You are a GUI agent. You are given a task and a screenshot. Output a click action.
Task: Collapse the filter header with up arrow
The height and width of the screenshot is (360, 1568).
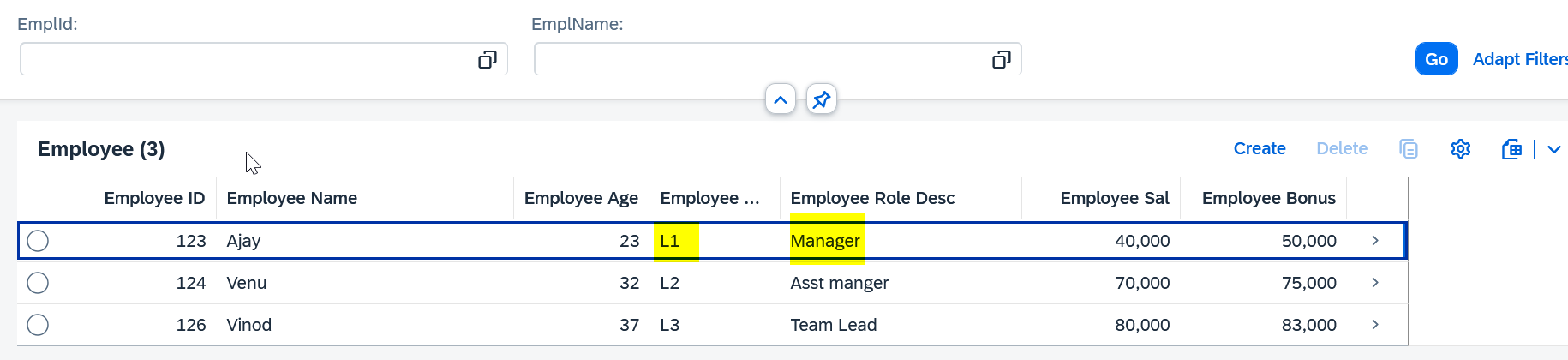[x=781, y=99]
